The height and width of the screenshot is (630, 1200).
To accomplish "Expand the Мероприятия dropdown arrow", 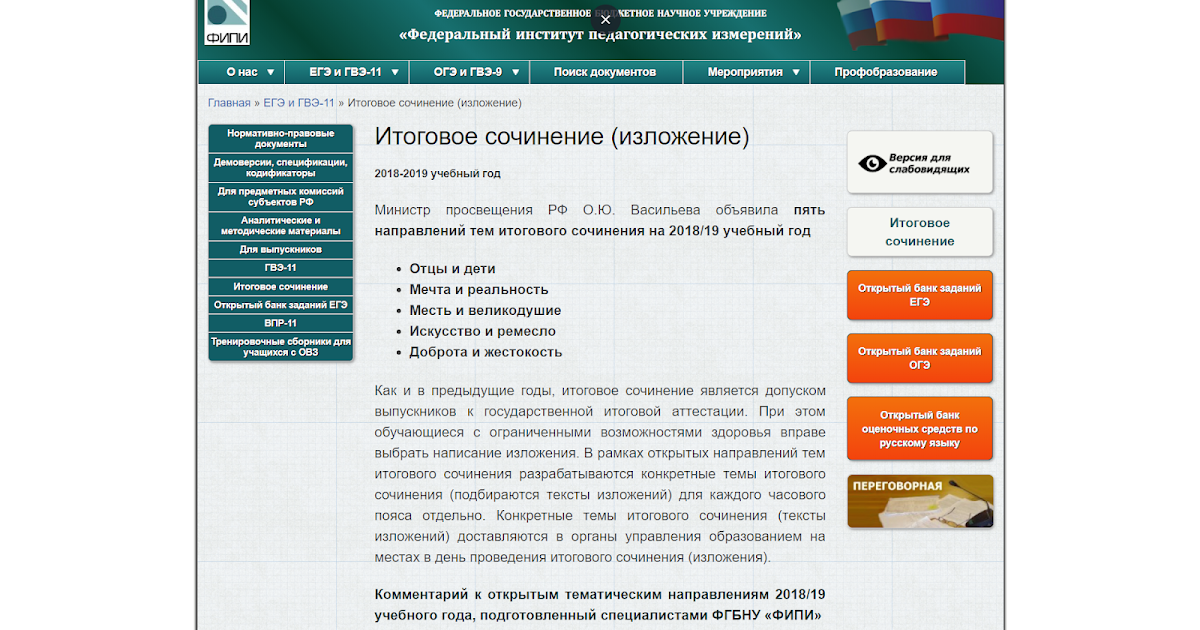I will (796, 72).
